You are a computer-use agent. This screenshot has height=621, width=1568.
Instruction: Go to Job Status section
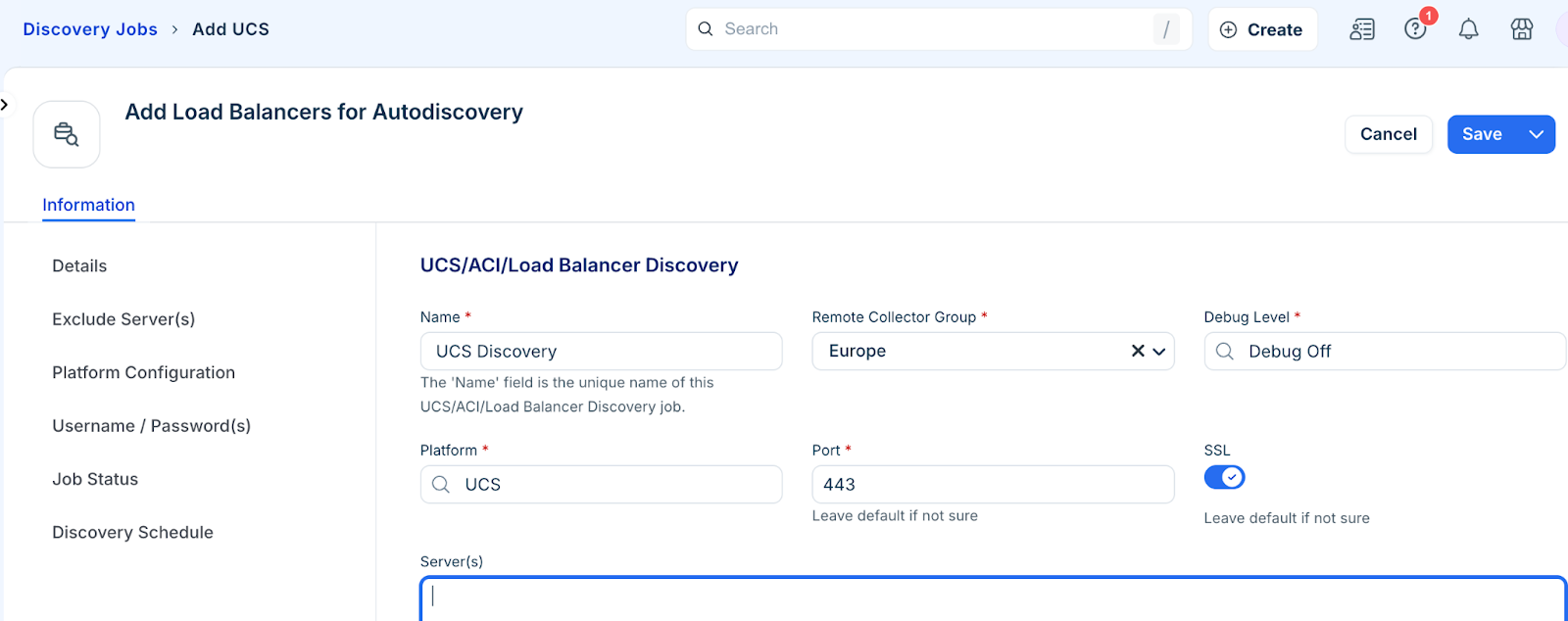pos(95,479)
